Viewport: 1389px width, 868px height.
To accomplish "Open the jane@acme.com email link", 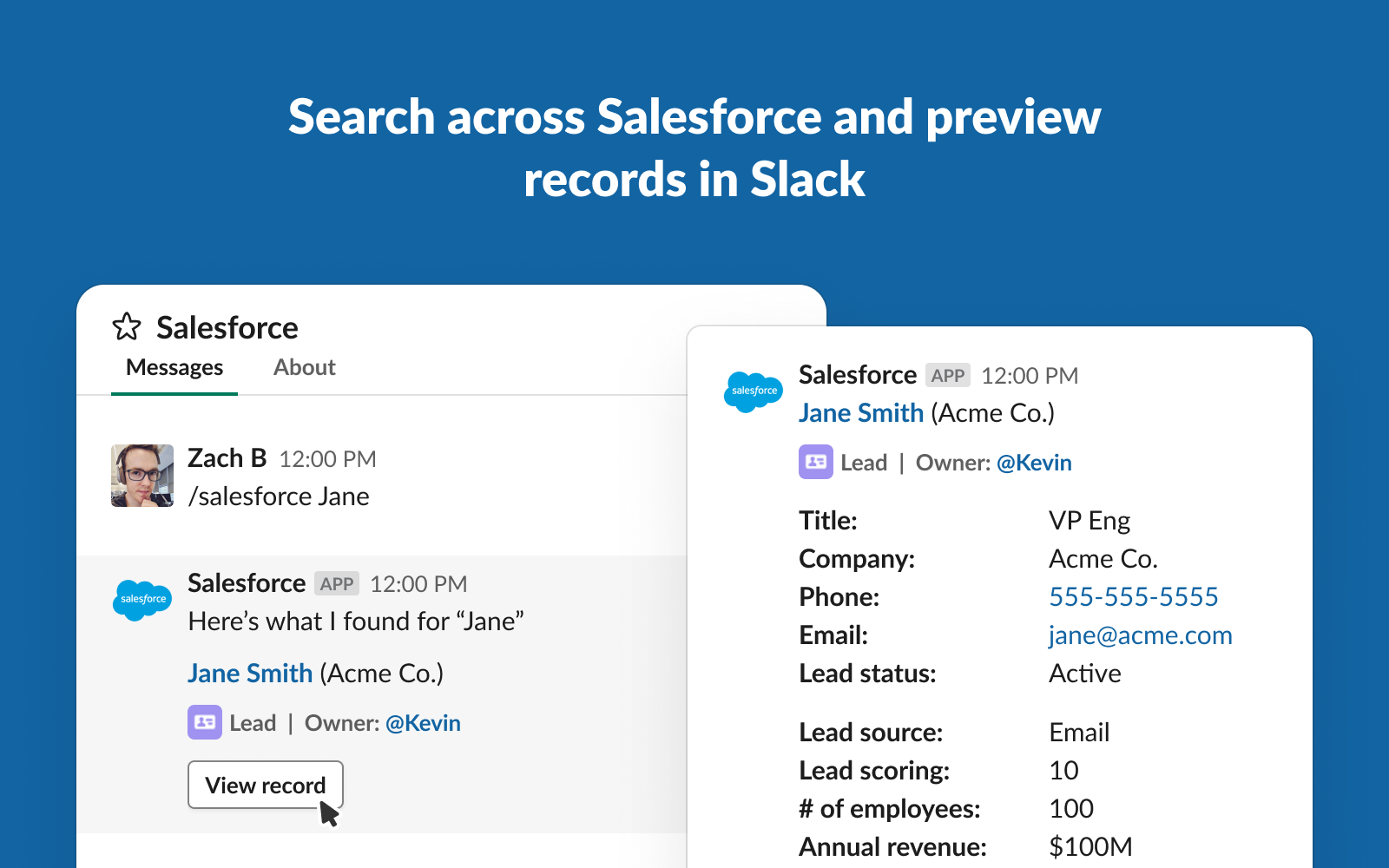I will (x=1141, y=635).
